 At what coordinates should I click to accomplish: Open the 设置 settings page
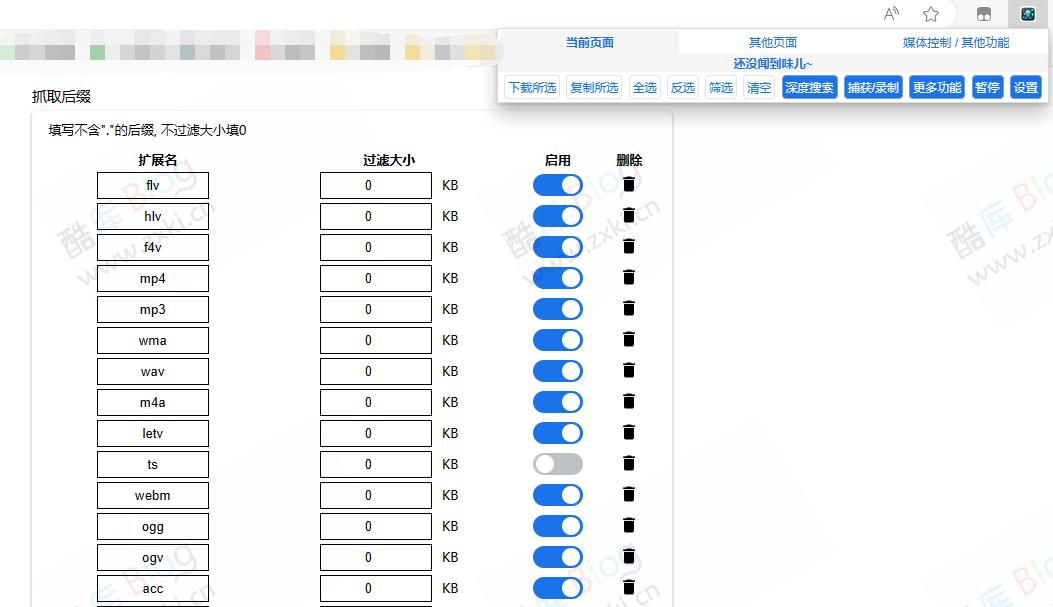coord(1026,87)
